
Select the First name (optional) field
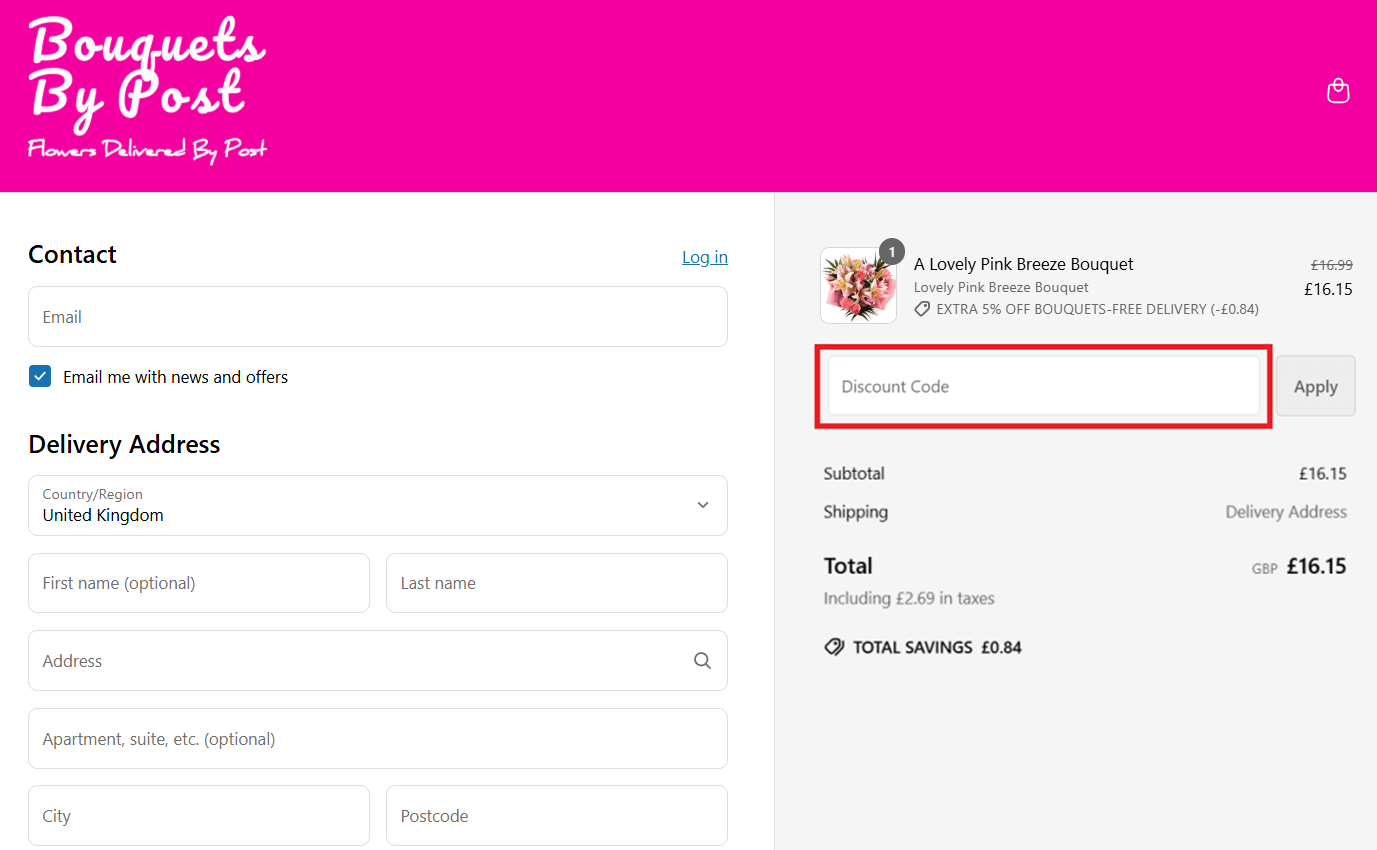199,583
